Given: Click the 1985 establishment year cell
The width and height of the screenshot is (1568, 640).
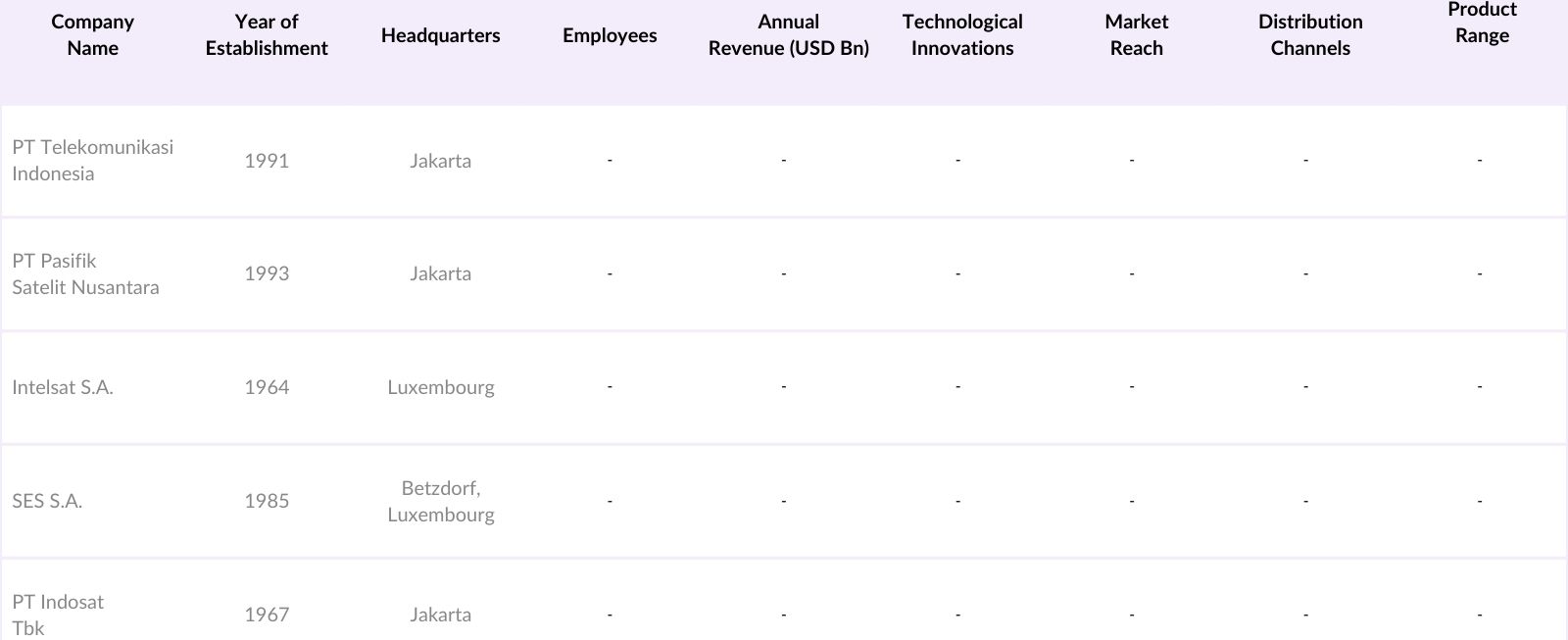Looking at the screenshot, I should [267, 501].
